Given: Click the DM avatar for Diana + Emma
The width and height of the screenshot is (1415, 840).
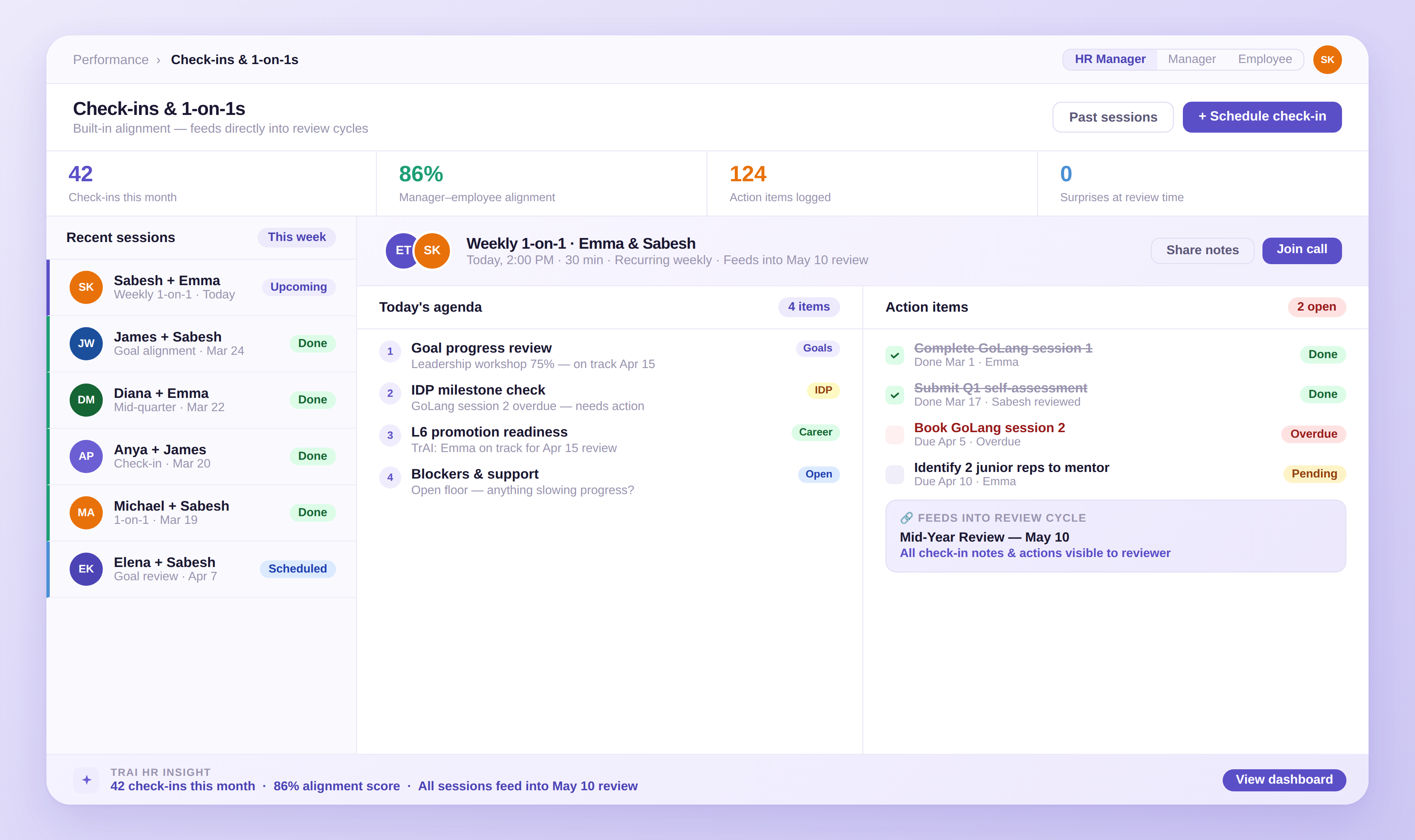Looking at the screenshot, I should (x=86, y=399).
